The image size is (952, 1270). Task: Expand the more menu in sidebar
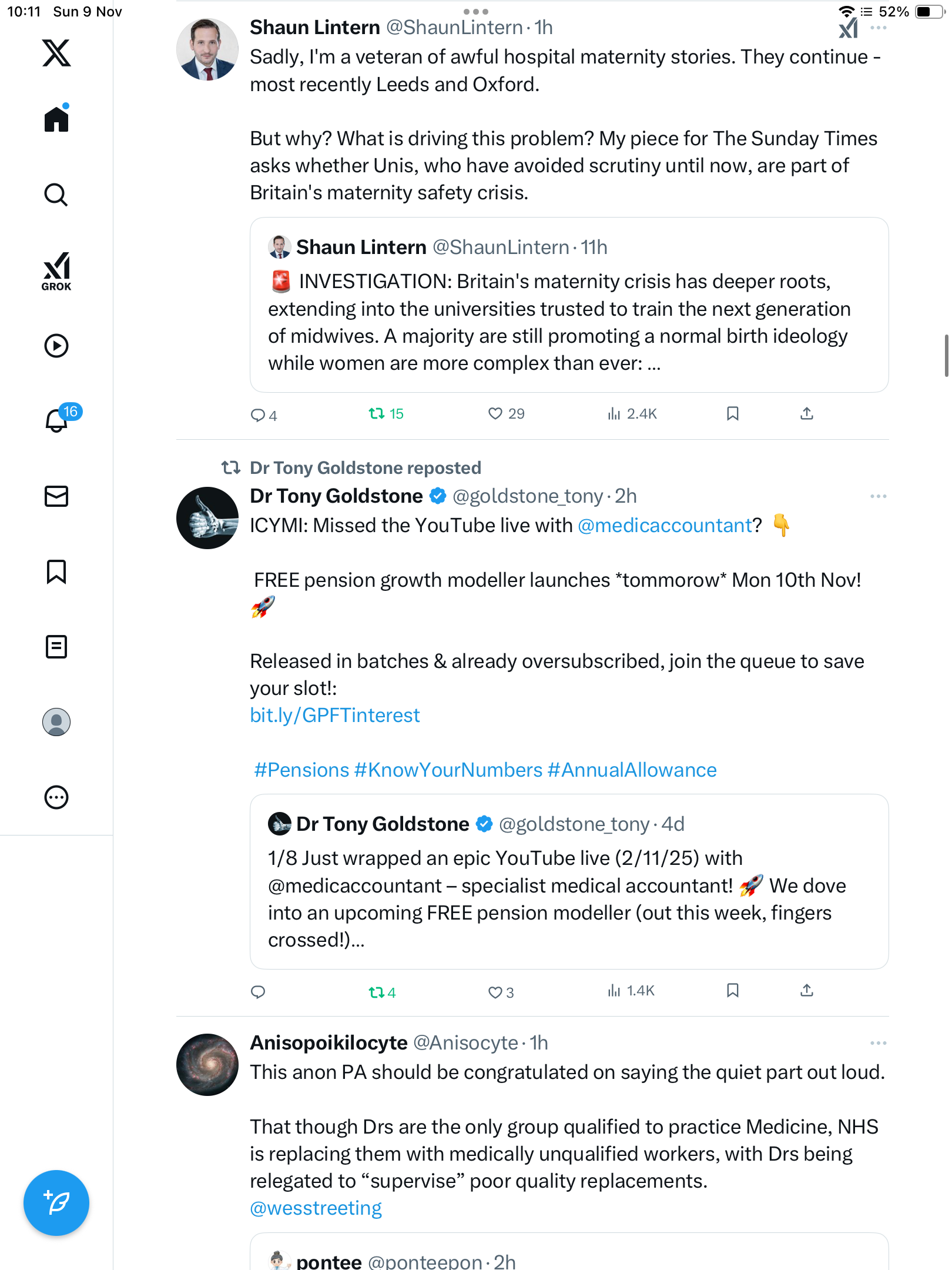coord(56,797)
